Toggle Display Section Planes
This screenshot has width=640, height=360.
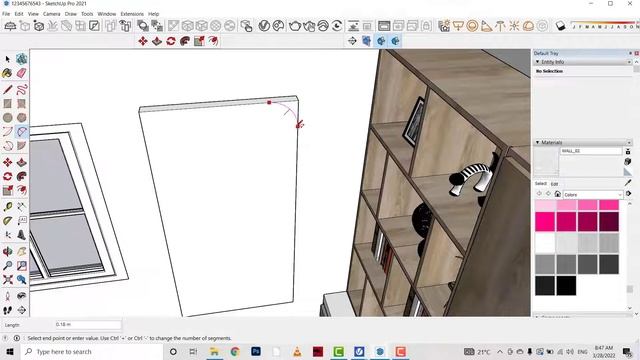coord(367,41)
